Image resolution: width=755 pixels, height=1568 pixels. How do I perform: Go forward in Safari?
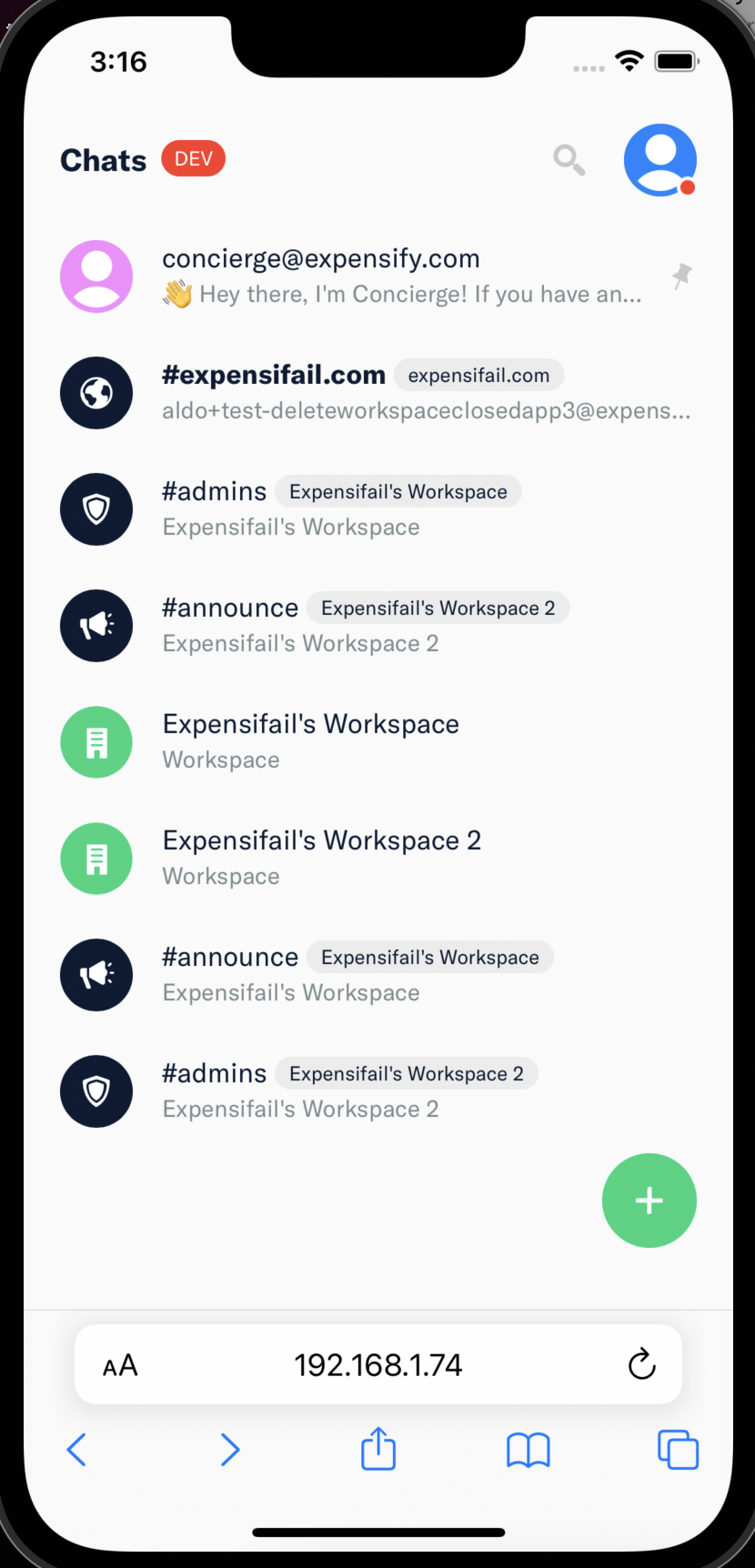tap(230, 1450)
